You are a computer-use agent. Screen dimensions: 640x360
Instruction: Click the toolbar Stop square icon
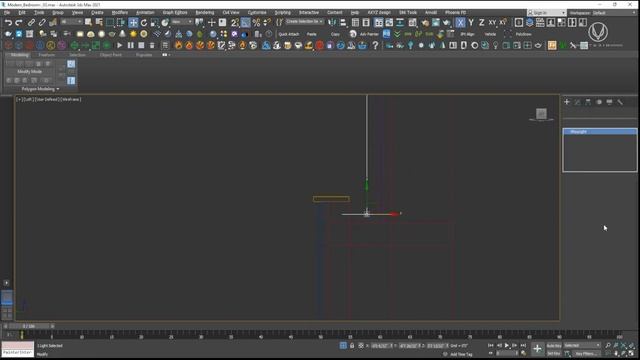(x=141, y=45)
